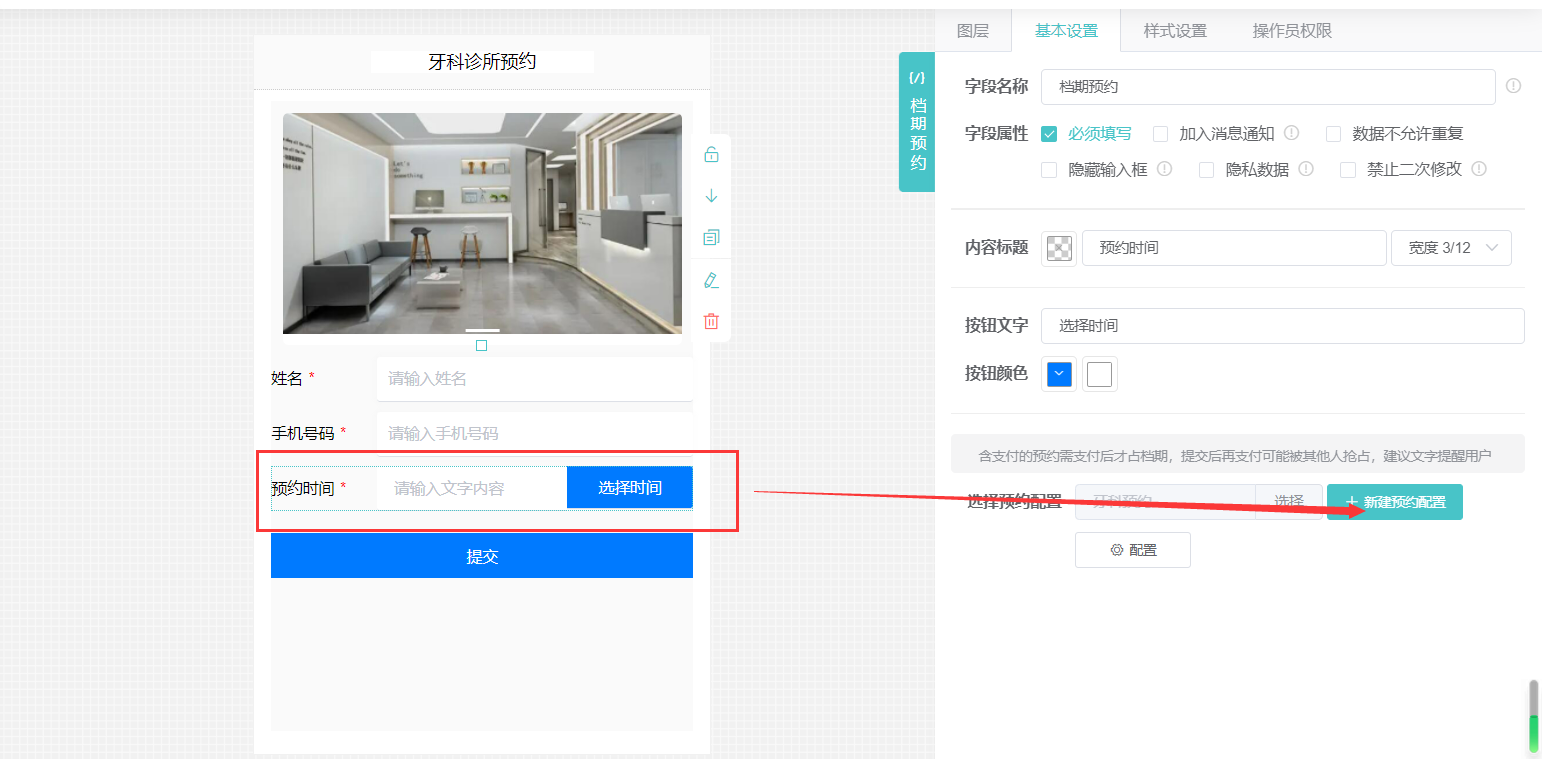Click the 姓名 field label
The height and width of the screenshot is (759, 1542).
(287, 378)
